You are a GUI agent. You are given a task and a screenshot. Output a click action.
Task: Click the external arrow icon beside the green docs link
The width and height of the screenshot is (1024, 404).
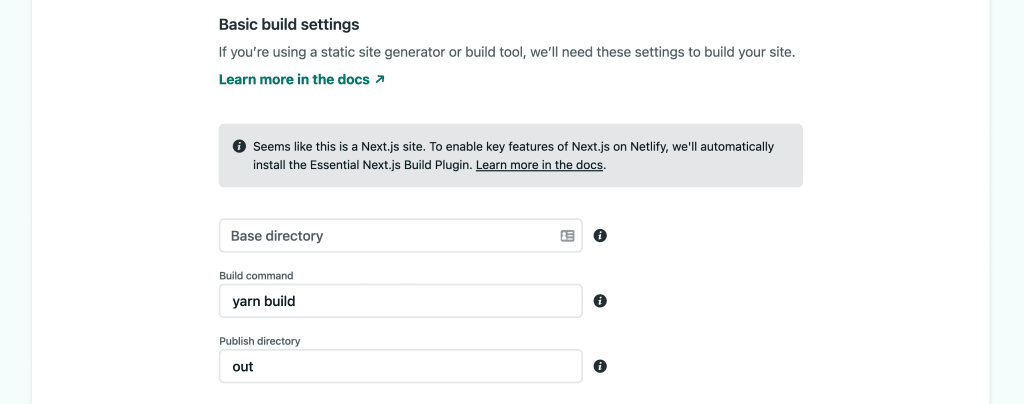pyautogui.click(x=380, y=80)
